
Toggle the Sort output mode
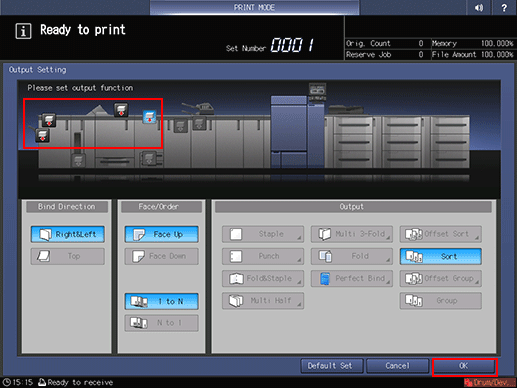click(x=441, y=256)
